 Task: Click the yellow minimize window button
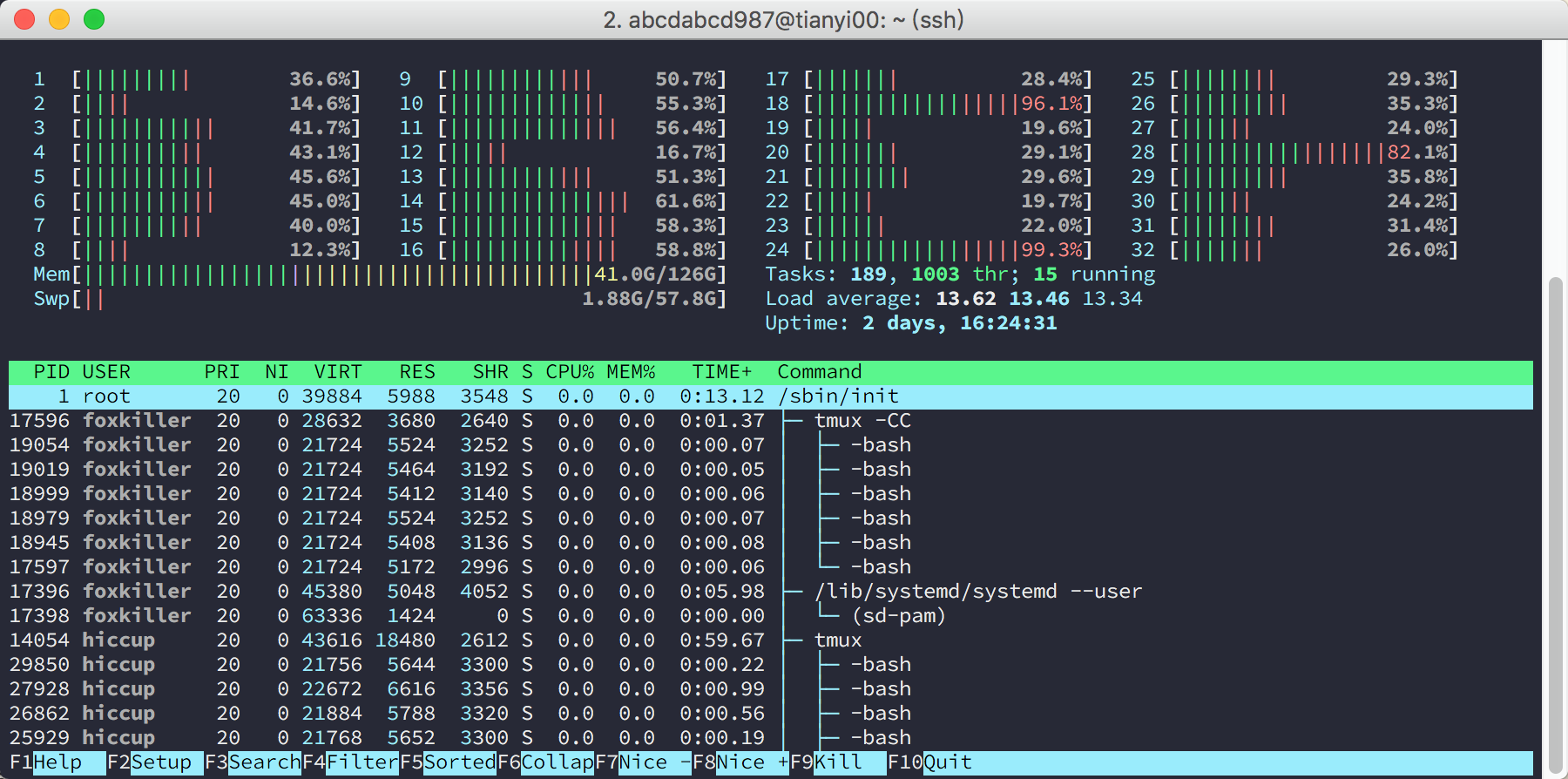[59, 19]
